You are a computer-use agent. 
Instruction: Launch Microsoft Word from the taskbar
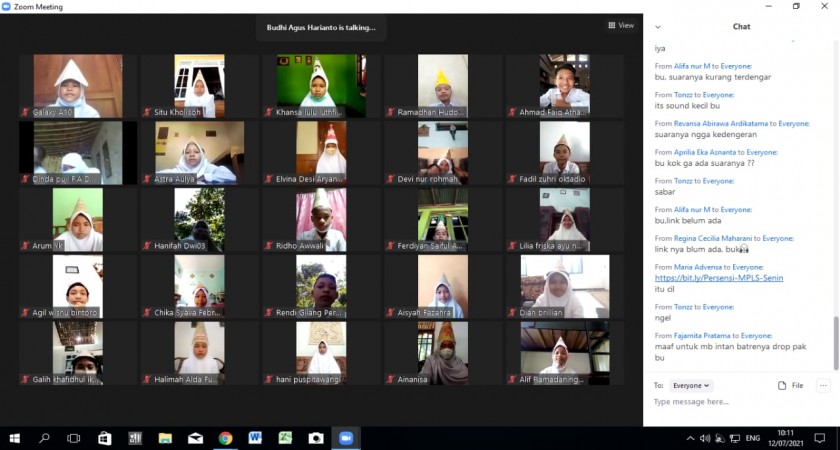tap(255, 438)
